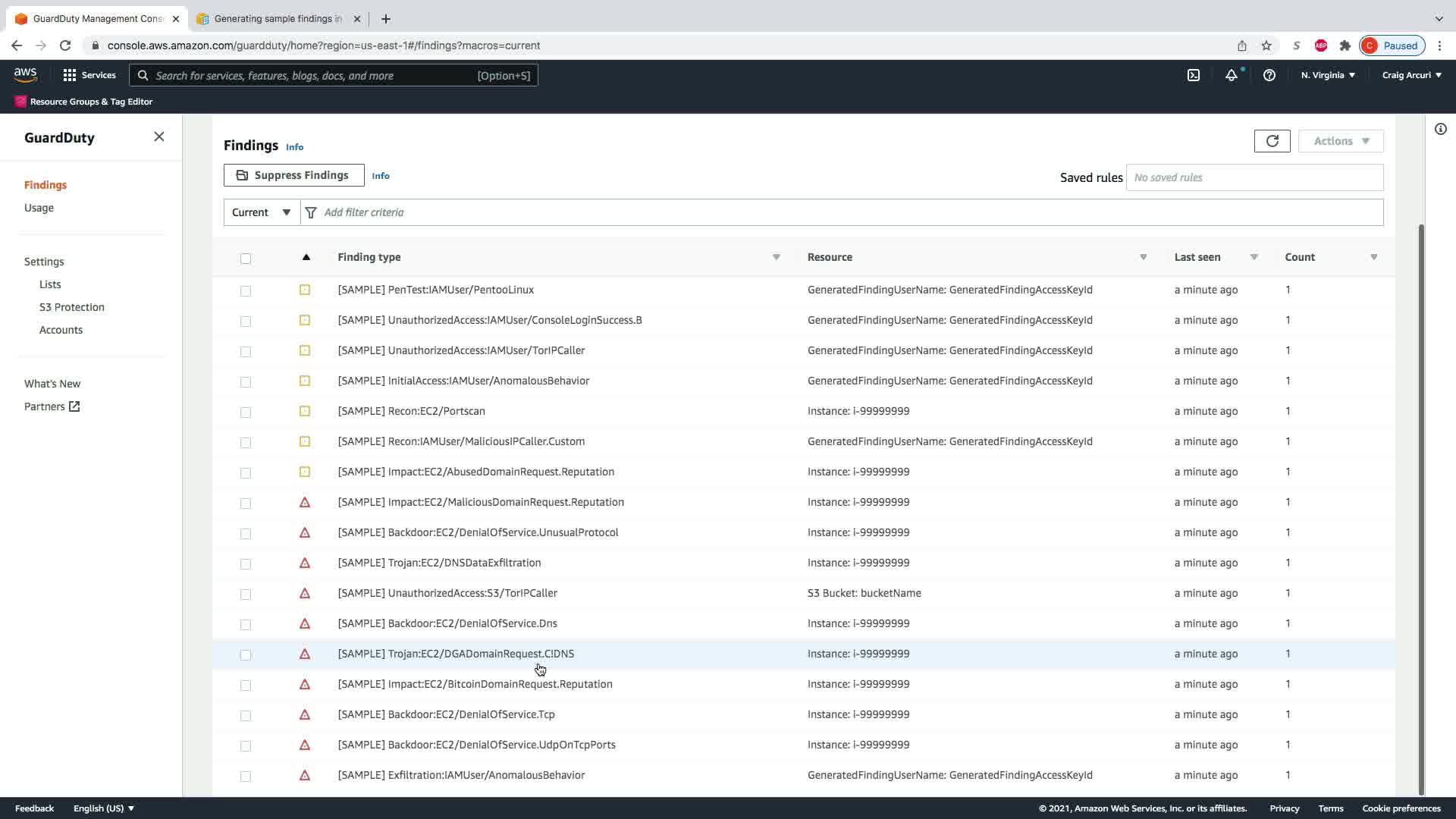
Task: Select the PenTest:IAMUser/PentooLinux finding checkbox
Action: [x=245, y=290]
